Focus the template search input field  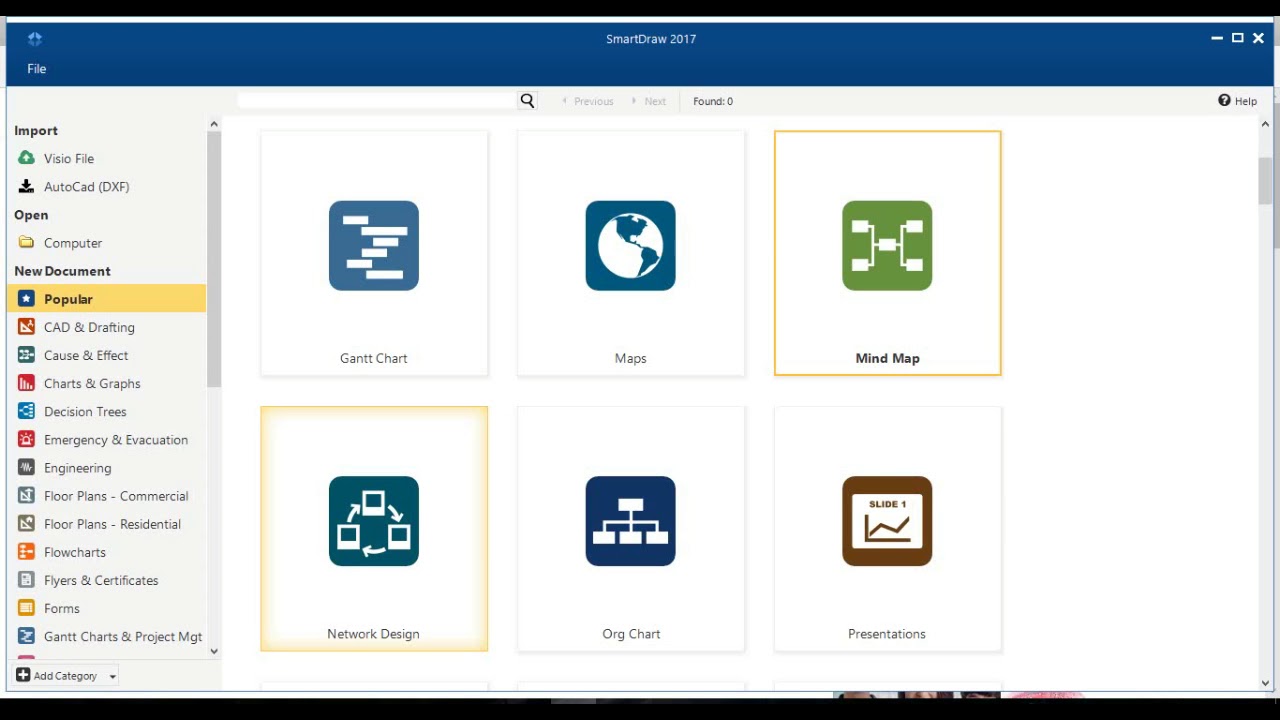pos(377,101)
